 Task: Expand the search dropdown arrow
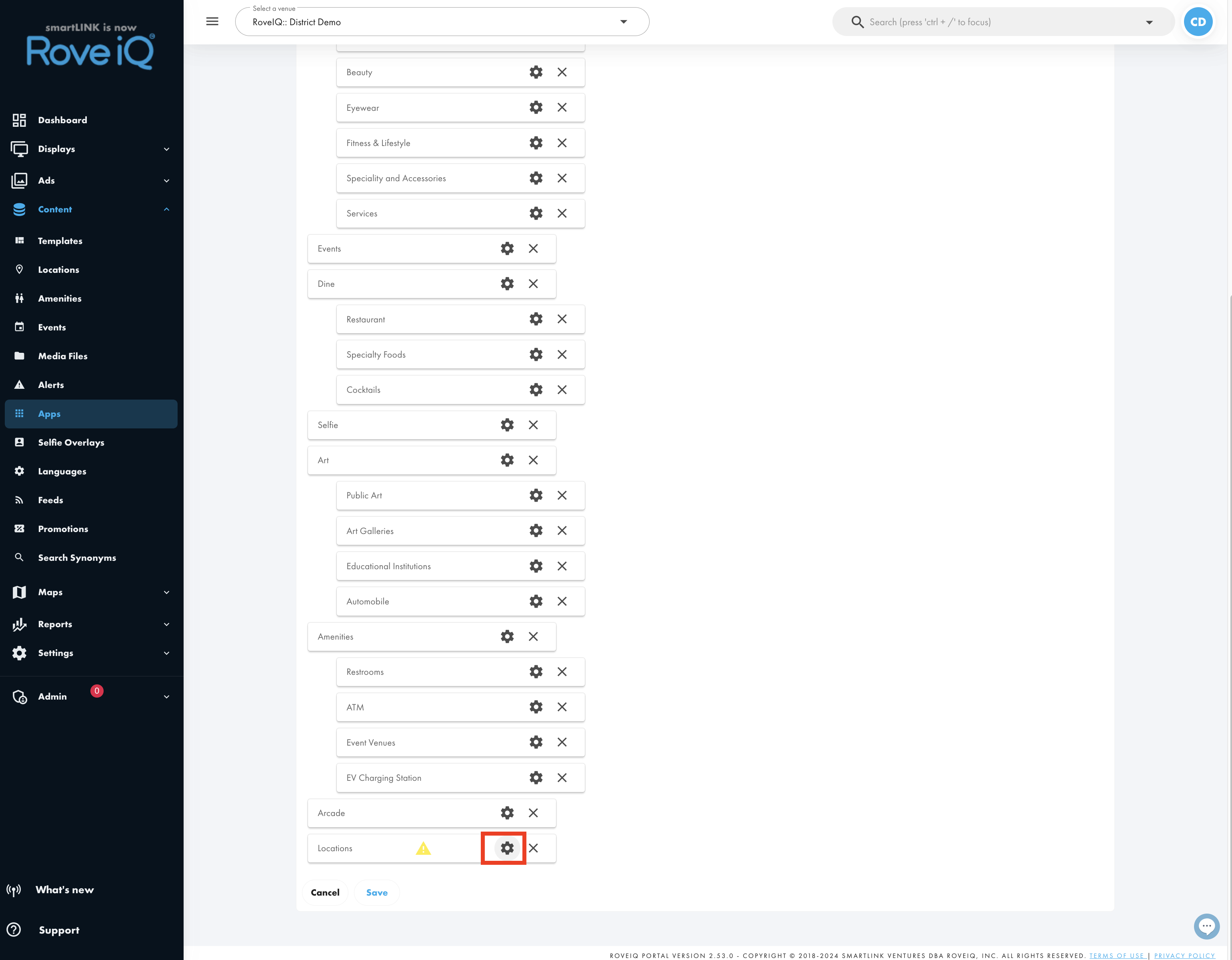(1148, 22)
